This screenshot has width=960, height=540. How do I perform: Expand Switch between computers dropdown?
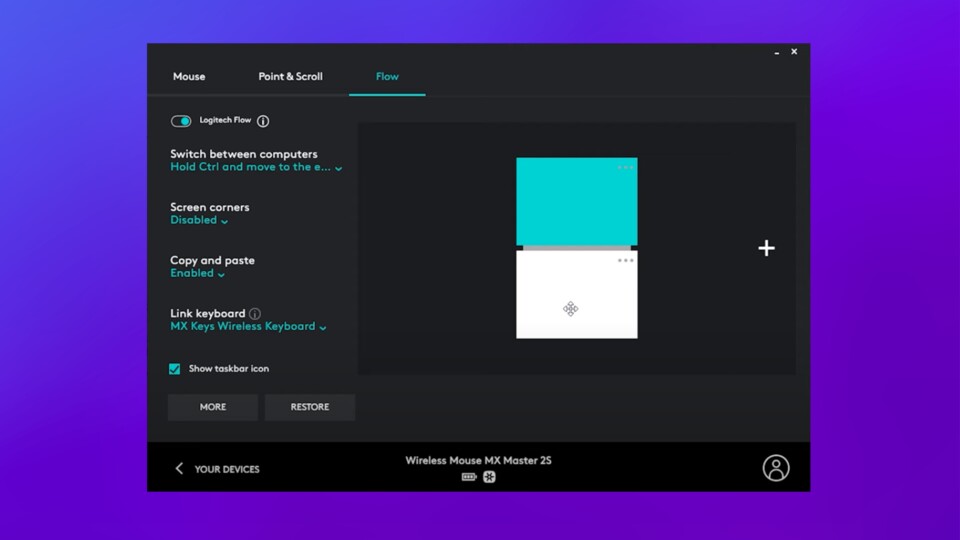click(x=256, y=167)
